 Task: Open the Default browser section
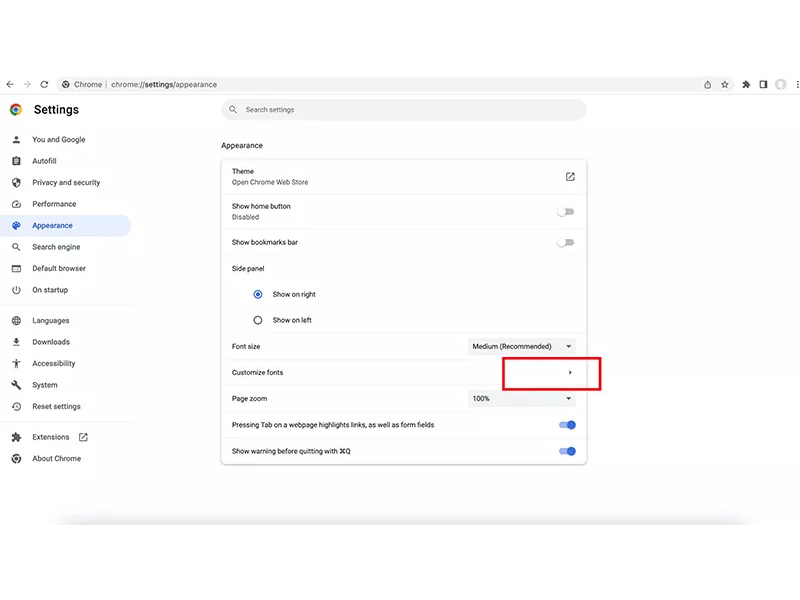[x=59, y=268]
